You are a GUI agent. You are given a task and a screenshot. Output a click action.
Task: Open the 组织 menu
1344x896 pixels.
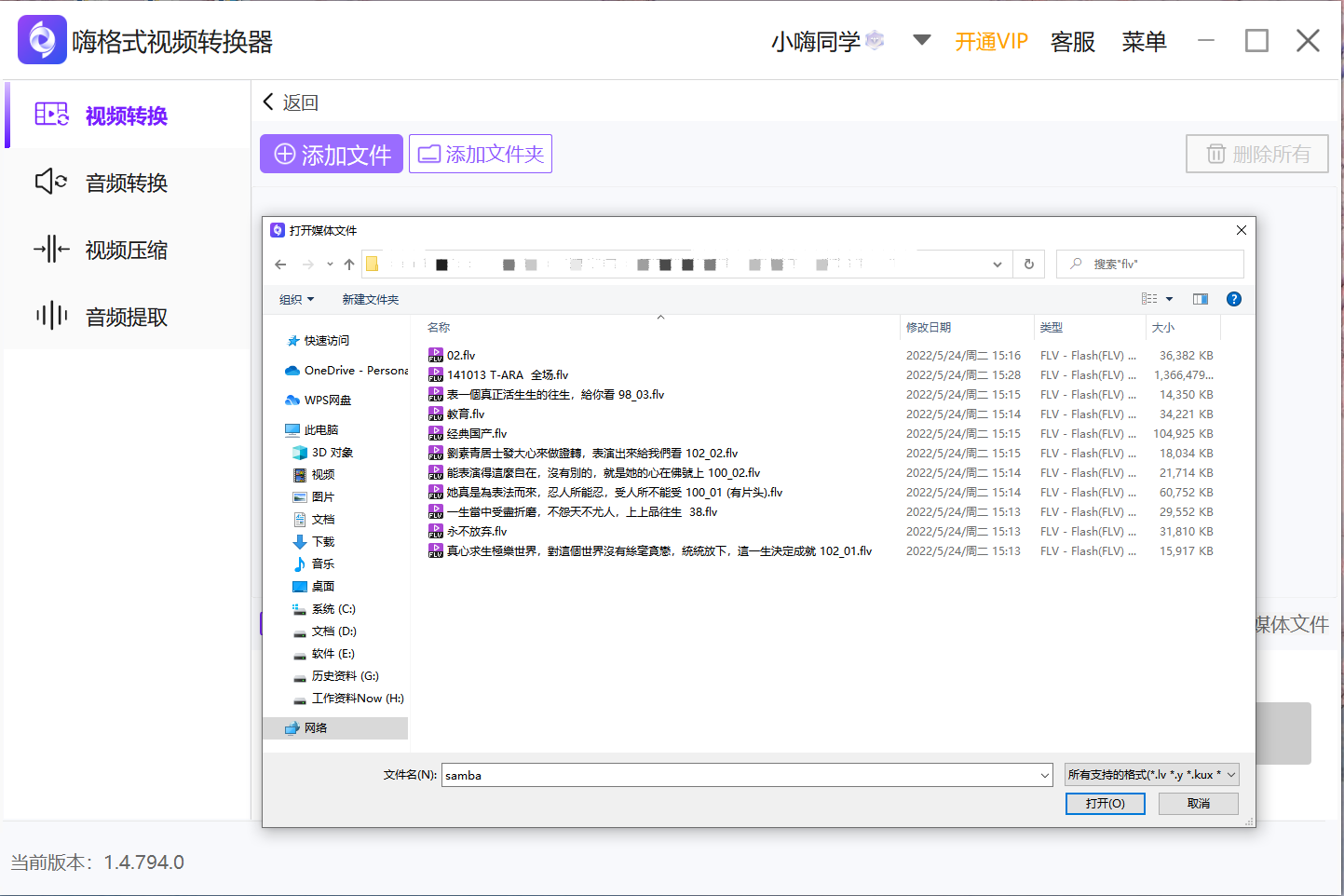point(297,299)
